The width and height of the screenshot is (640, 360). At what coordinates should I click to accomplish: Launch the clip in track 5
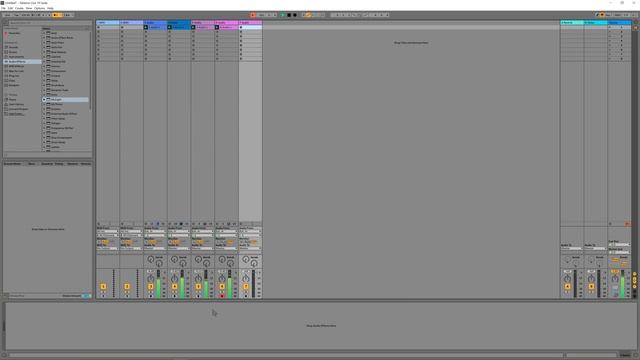(193, 27)
